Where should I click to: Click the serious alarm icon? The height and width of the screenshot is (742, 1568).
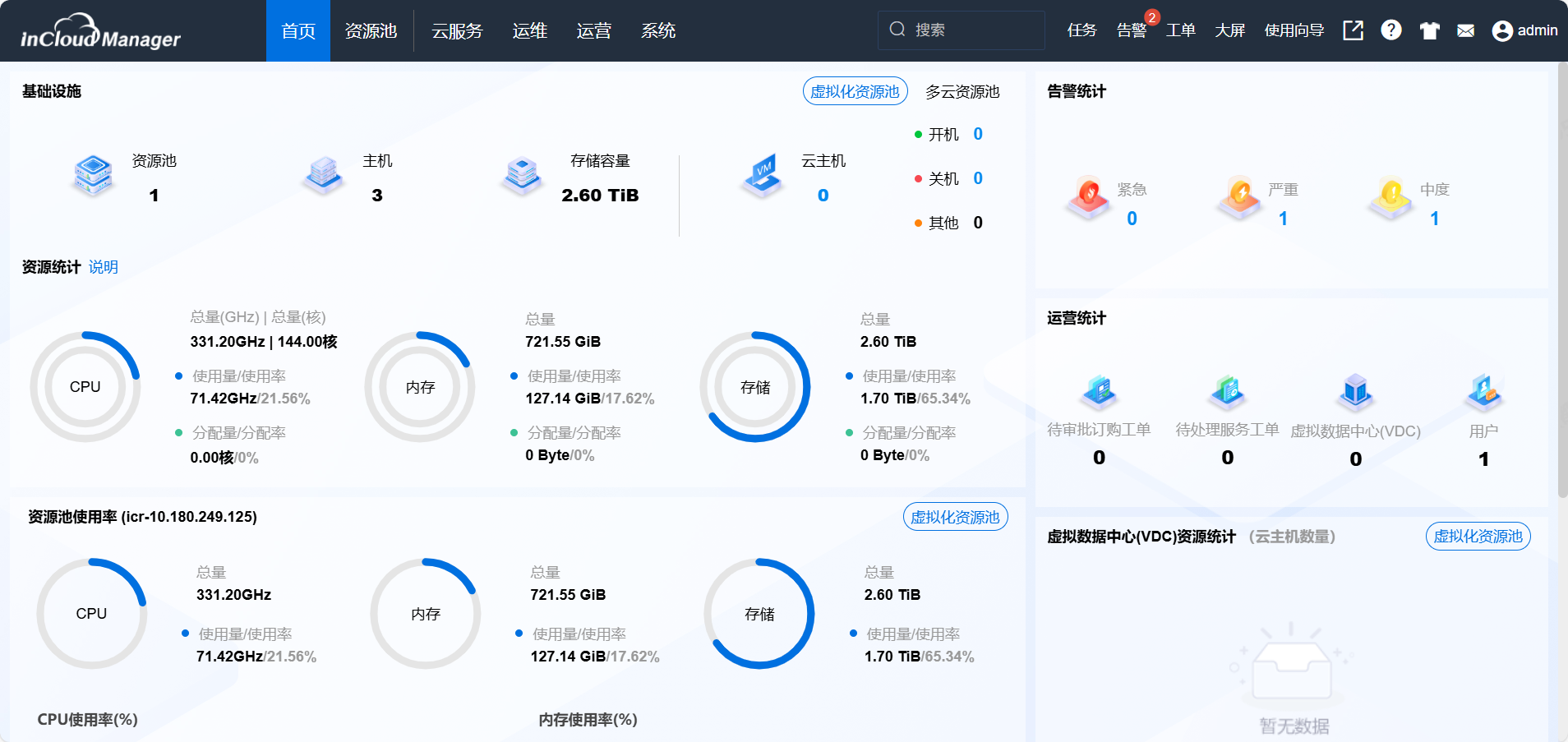[1240, 198]
